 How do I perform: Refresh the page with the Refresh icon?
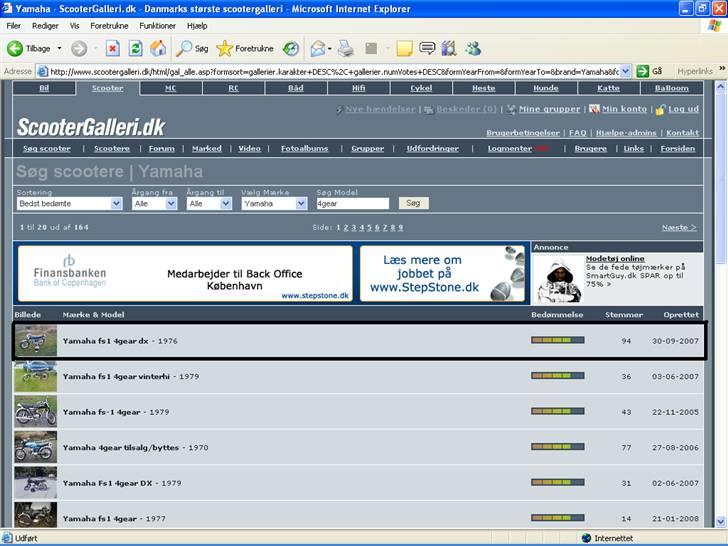tap(135, 48)
